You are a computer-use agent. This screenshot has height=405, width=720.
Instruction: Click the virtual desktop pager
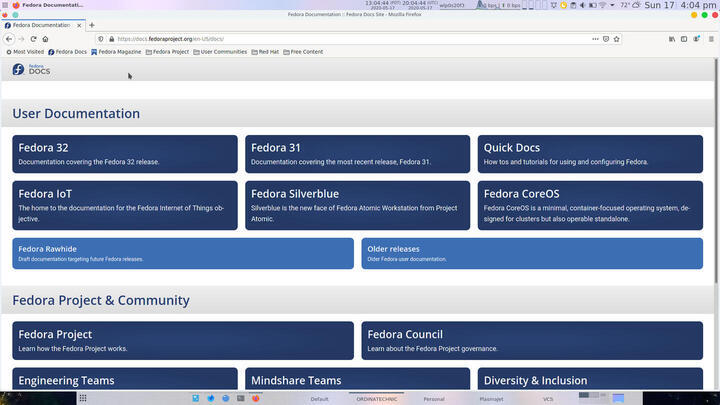[x=592, y=398]
